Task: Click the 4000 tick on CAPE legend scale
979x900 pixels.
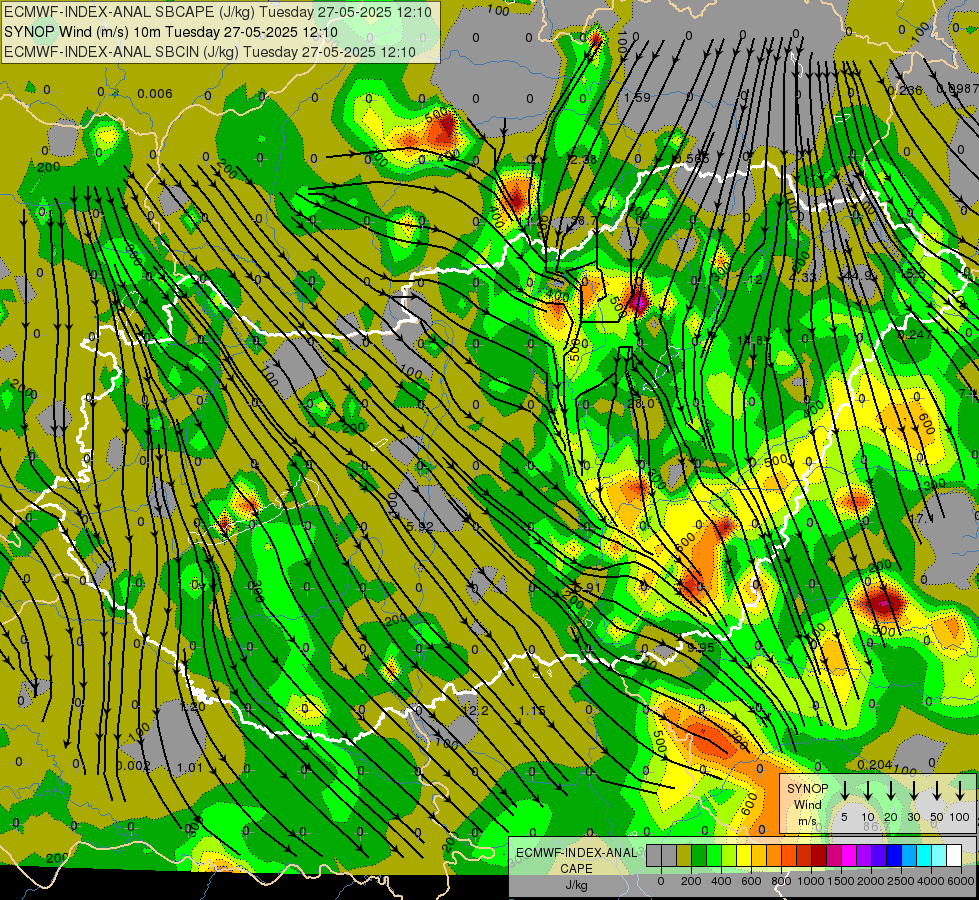Action: [x=931, y=881]
